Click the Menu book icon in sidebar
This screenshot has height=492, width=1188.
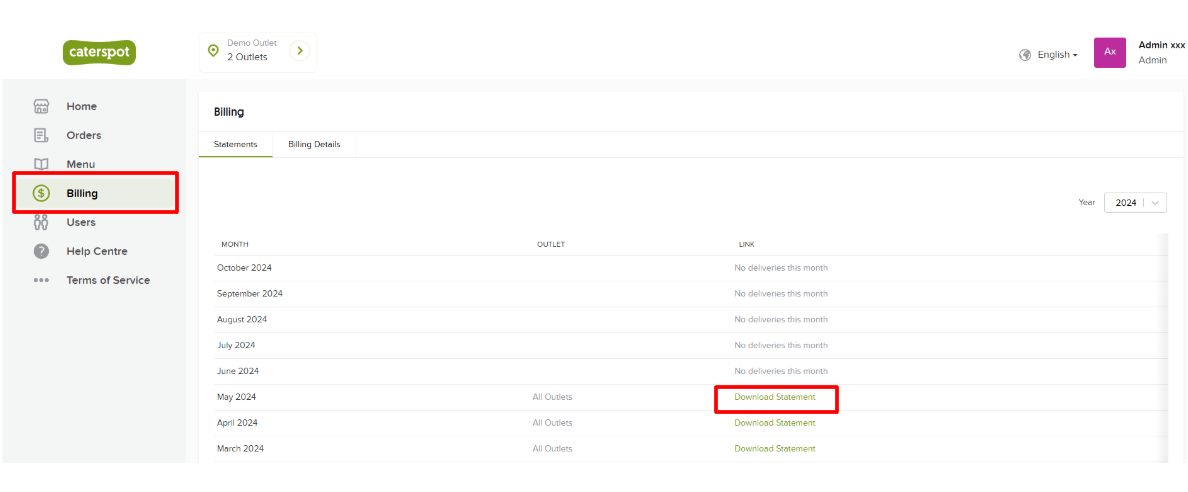[41, 164]
